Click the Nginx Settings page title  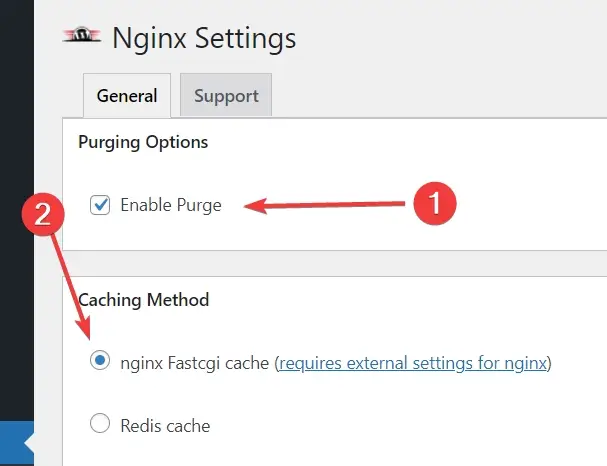[204, 39]
